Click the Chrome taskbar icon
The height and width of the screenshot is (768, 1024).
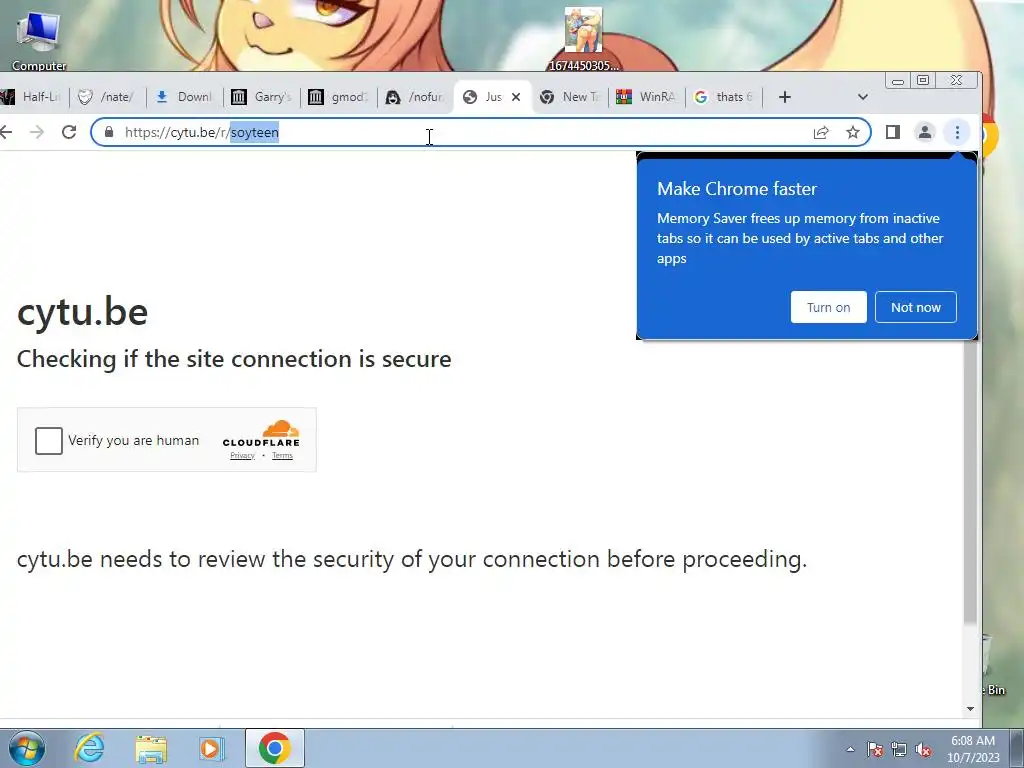point(275,748)
